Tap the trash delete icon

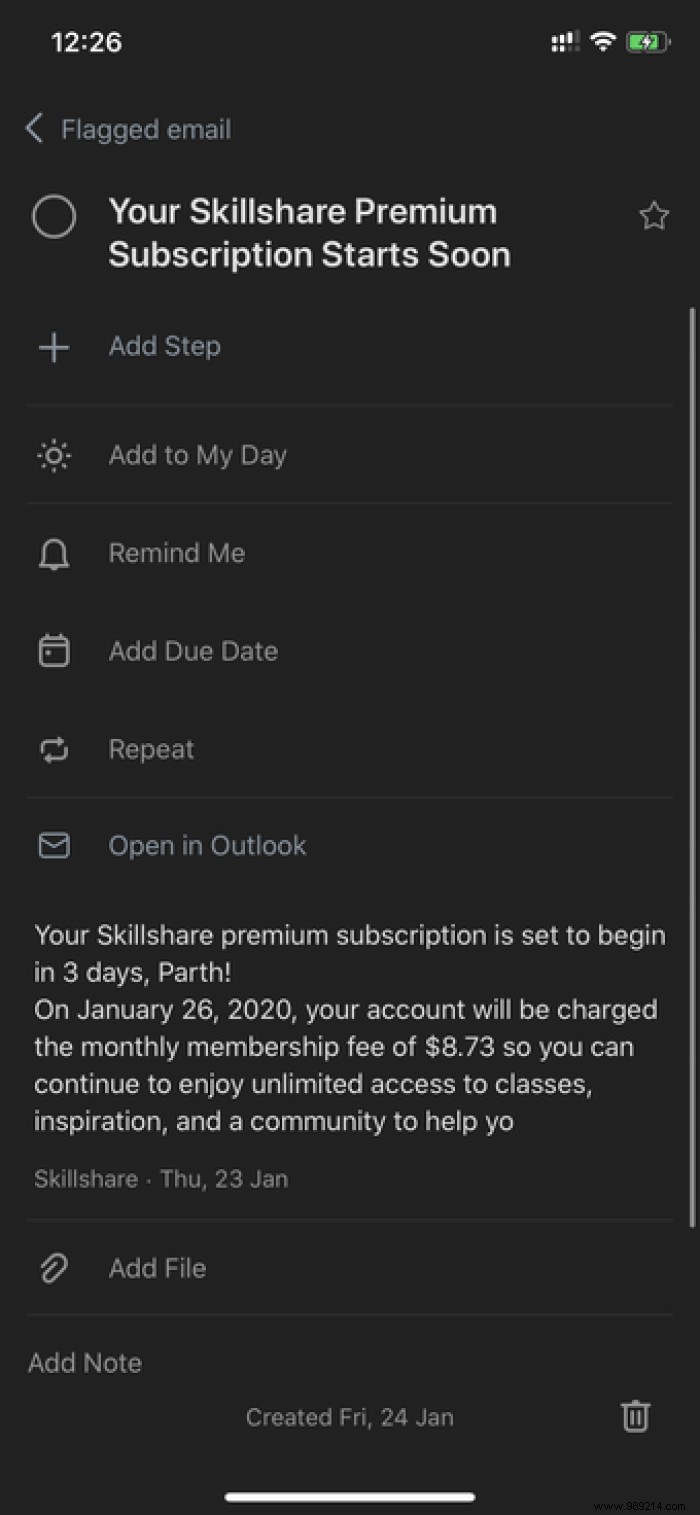click(x=635, y=1416)
